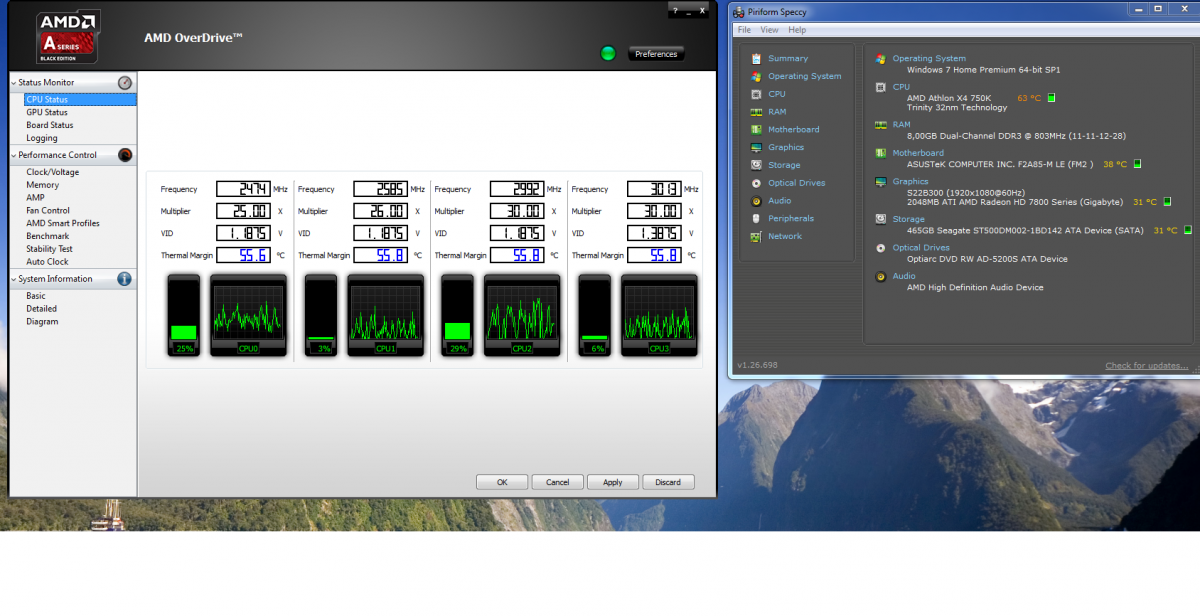View the system Diagram page

42,322
